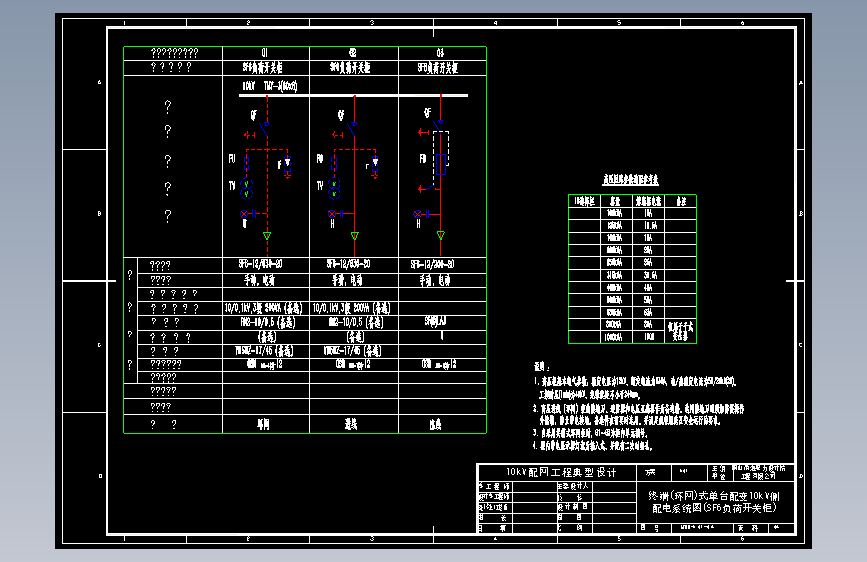Image resolution: width=867 pixels, height=562 pixels.
Task: Click the TV transformer circles in first cabinet
Action: (247, 189)
